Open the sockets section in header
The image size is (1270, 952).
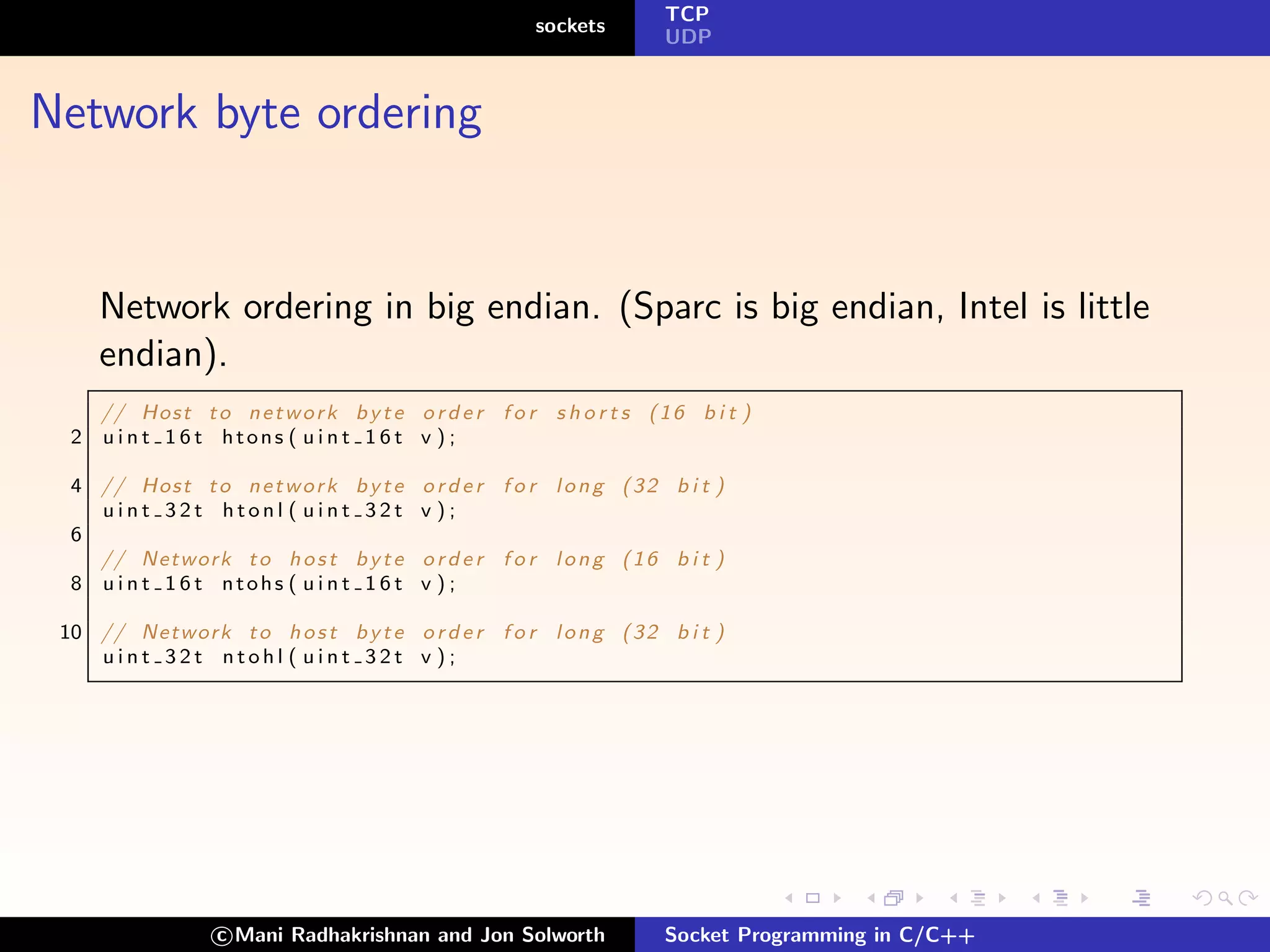coord(570,26)
